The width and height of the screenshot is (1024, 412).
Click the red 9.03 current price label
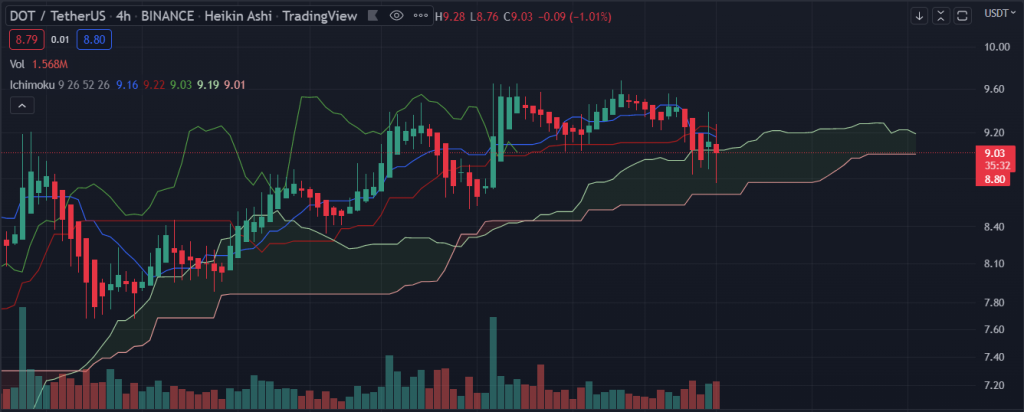[x=993, y=153]
